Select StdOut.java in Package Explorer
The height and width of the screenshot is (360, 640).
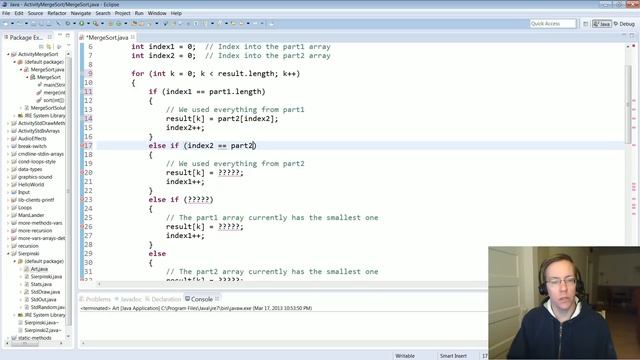coord(43,300)
